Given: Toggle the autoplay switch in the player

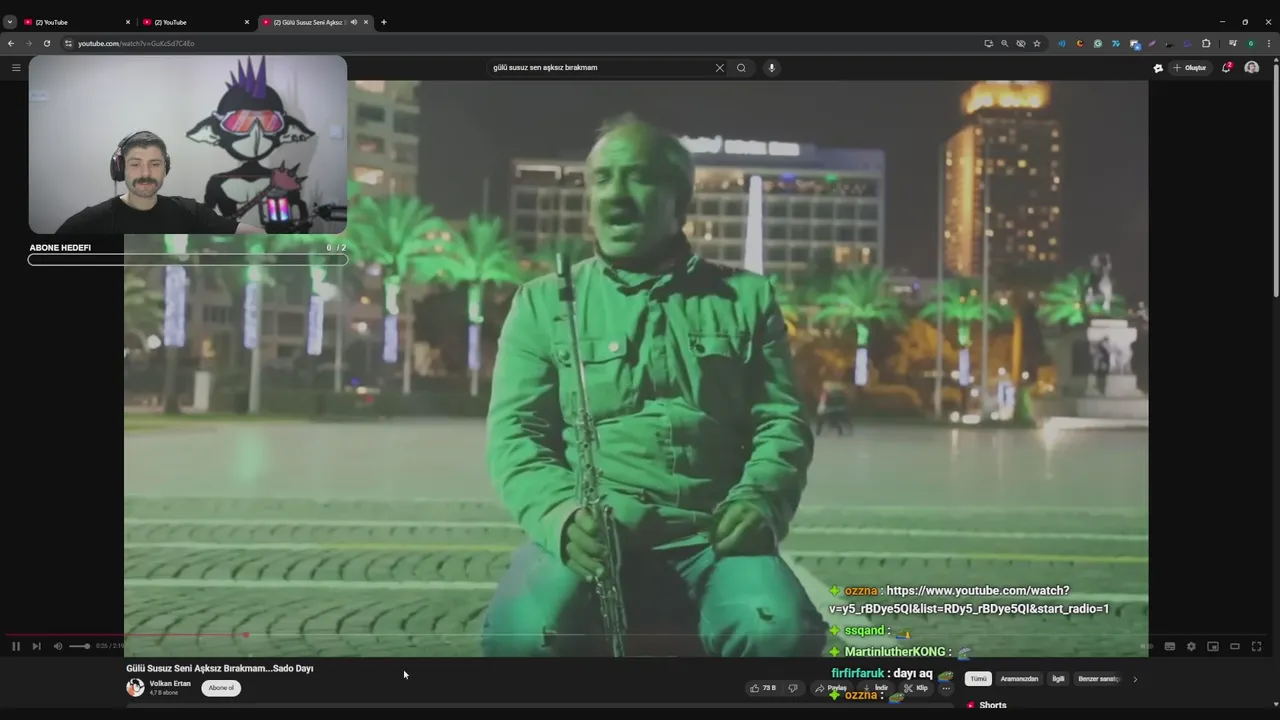Looking at the screenshot, I should pos(1147,646).
